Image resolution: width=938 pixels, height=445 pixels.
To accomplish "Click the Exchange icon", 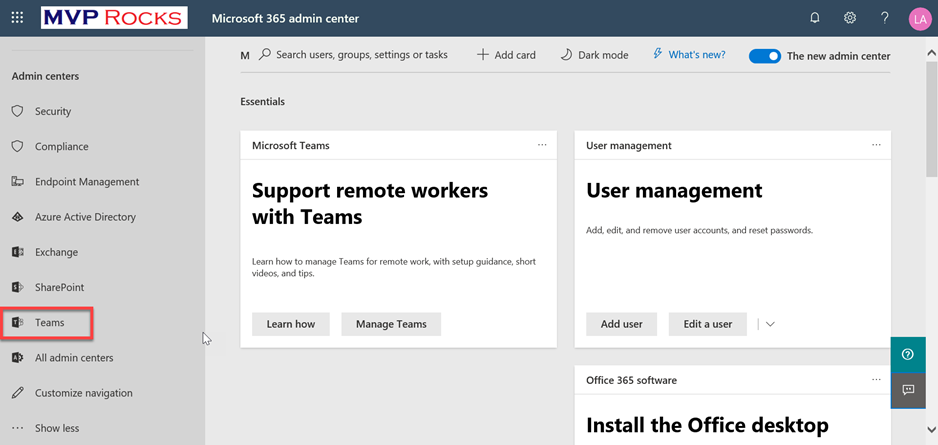I will (x=17, y=252).
